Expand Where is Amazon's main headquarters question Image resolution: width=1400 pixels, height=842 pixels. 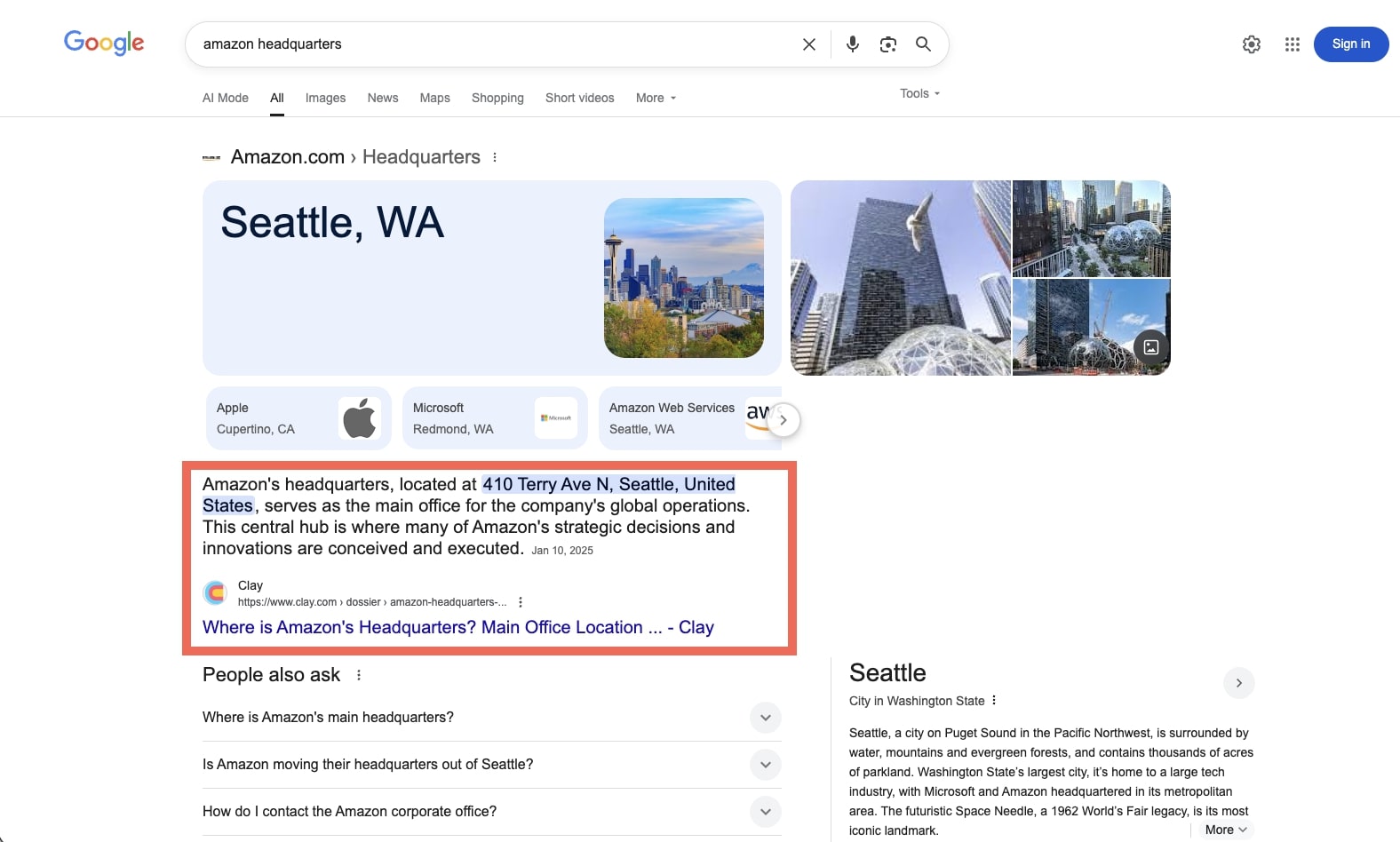pyautogui.click(x=492, y=718)
